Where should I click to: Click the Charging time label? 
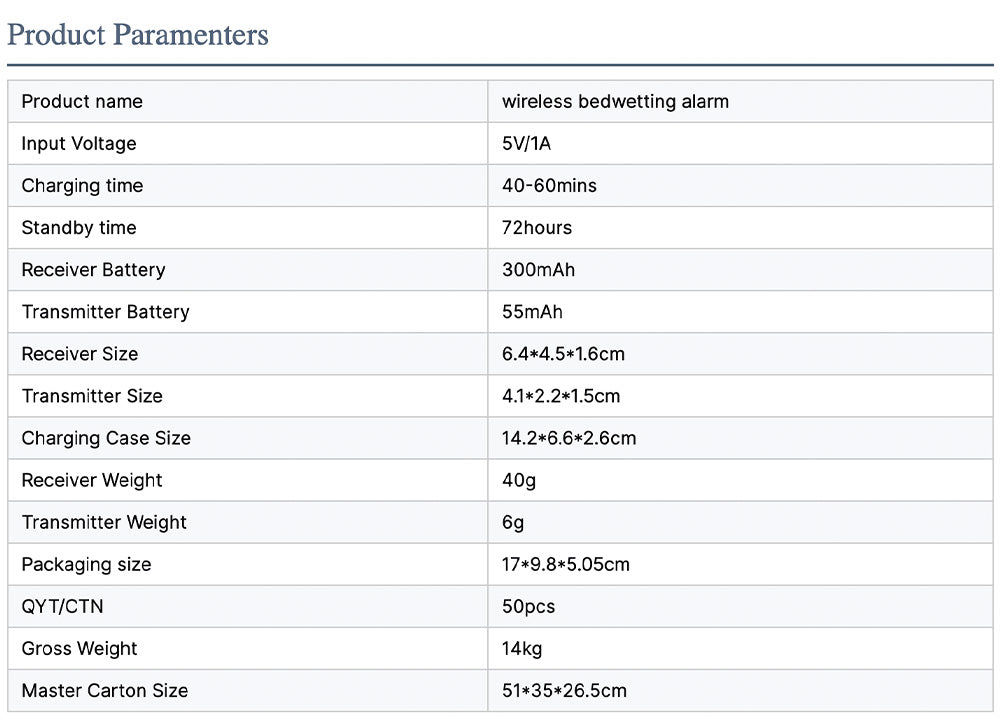(x=82, y=186)
